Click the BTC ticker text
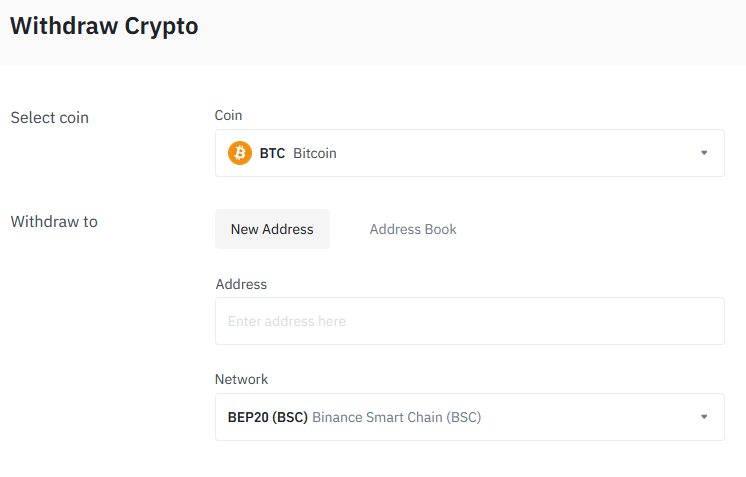The image size is (746, 477). pos(272,153)
